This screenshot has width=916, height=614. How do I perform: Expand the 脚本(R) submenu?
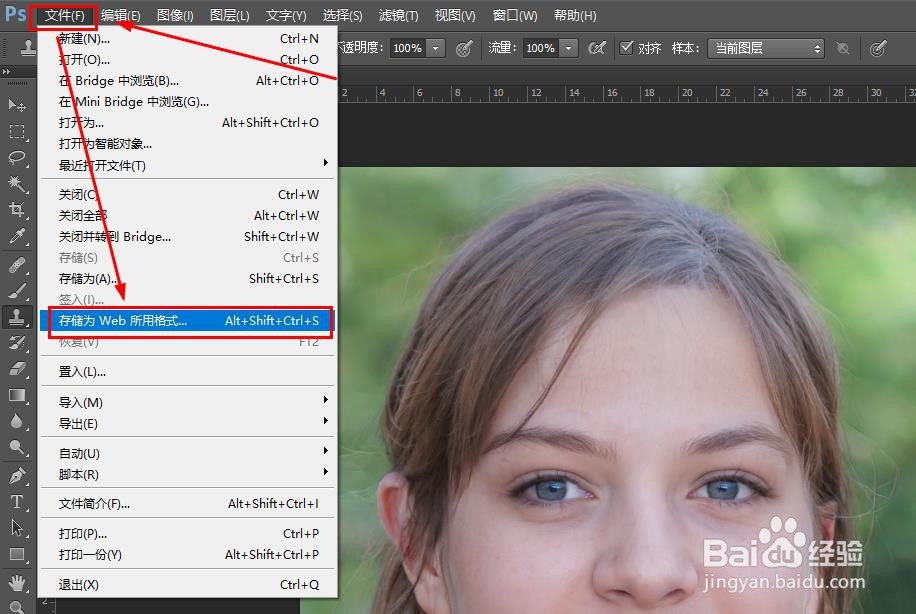[x=188, y=474]
